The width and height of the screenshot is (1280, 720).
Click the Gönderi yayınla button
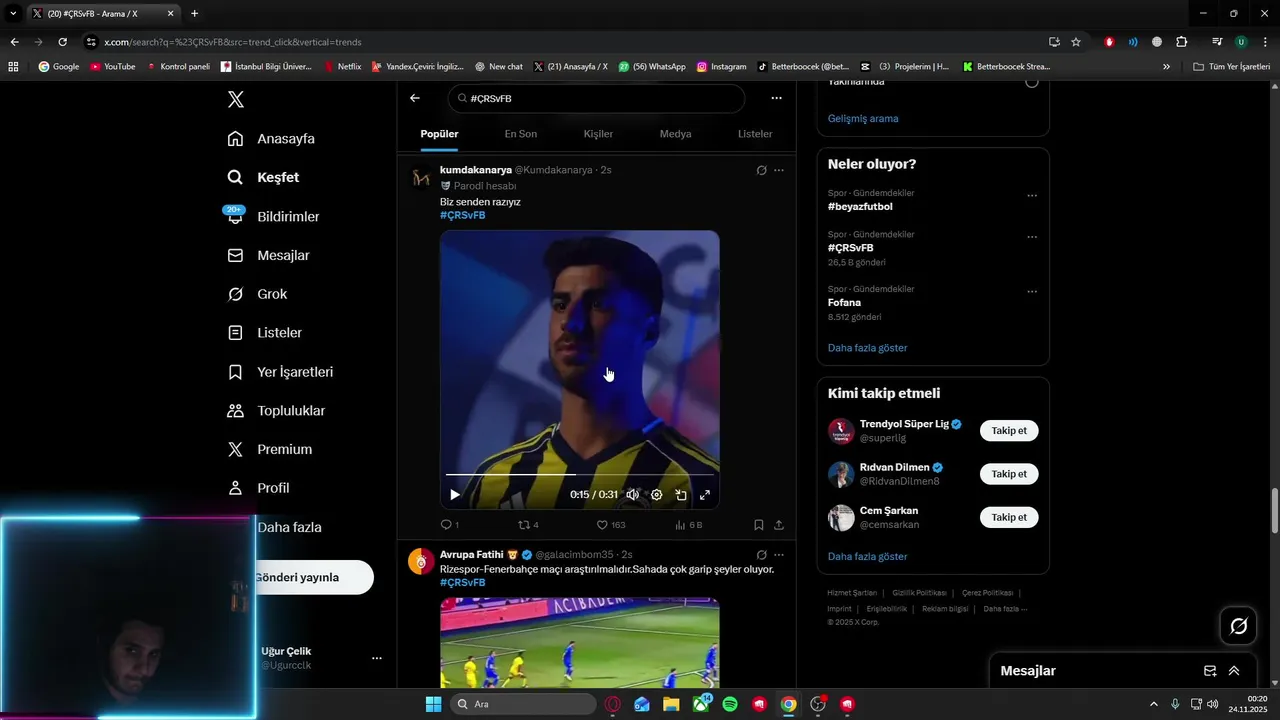[314, 577]
